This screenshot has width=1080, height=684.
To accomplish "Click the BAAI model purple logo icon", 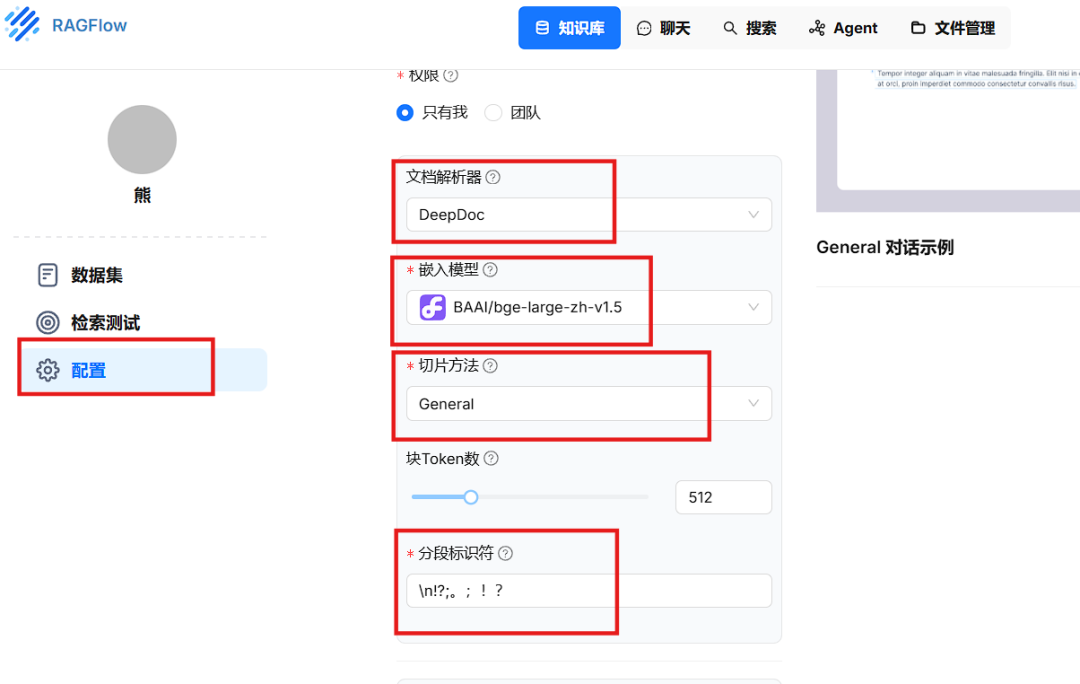I will (433, 307).
